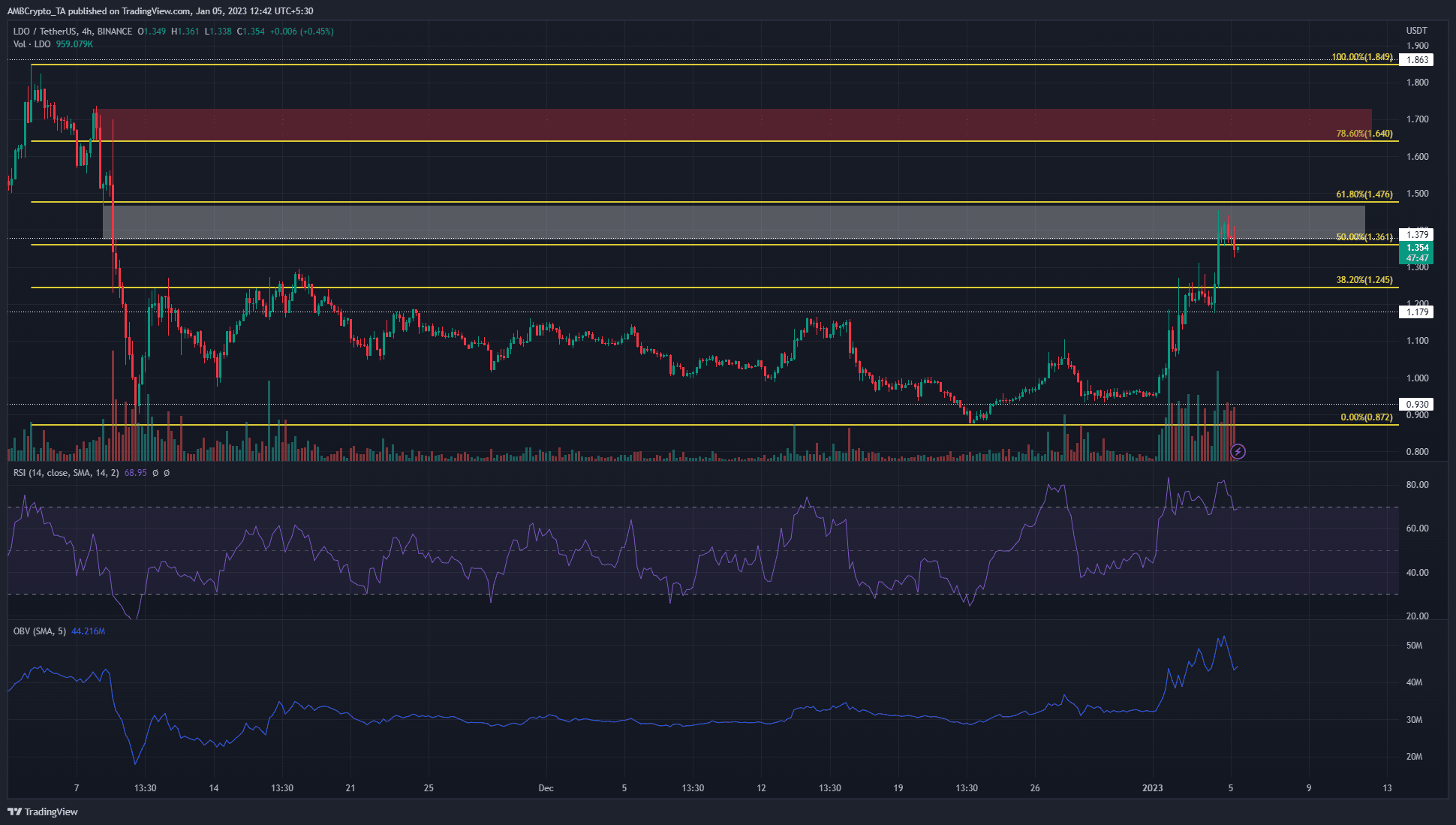Click the 2023 label on time axis
The height and width of the screenshot is (825, 1456).
(1152, 788)
